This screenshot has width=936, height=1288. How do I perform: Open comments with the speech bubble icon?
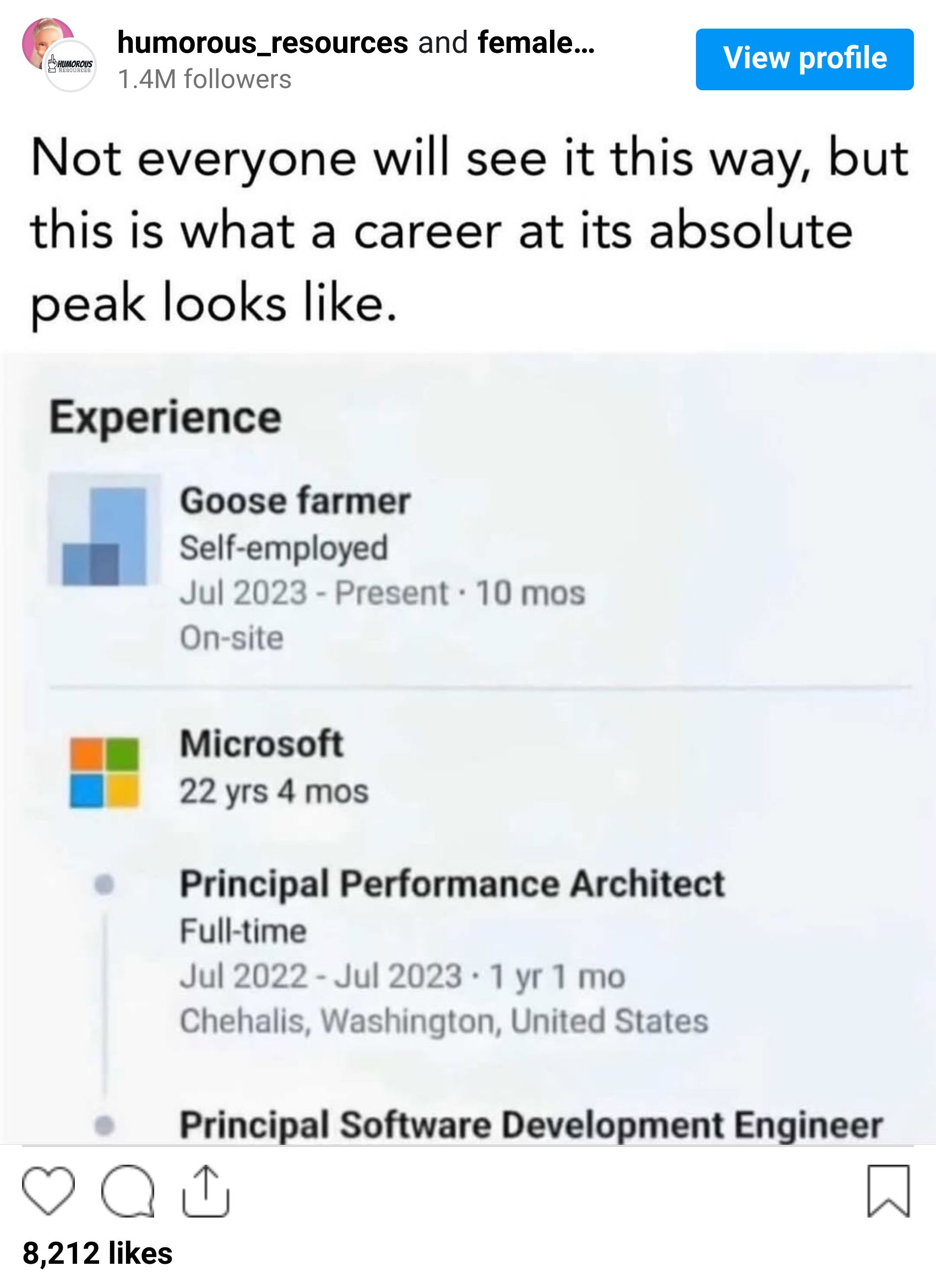[127, 1191]
